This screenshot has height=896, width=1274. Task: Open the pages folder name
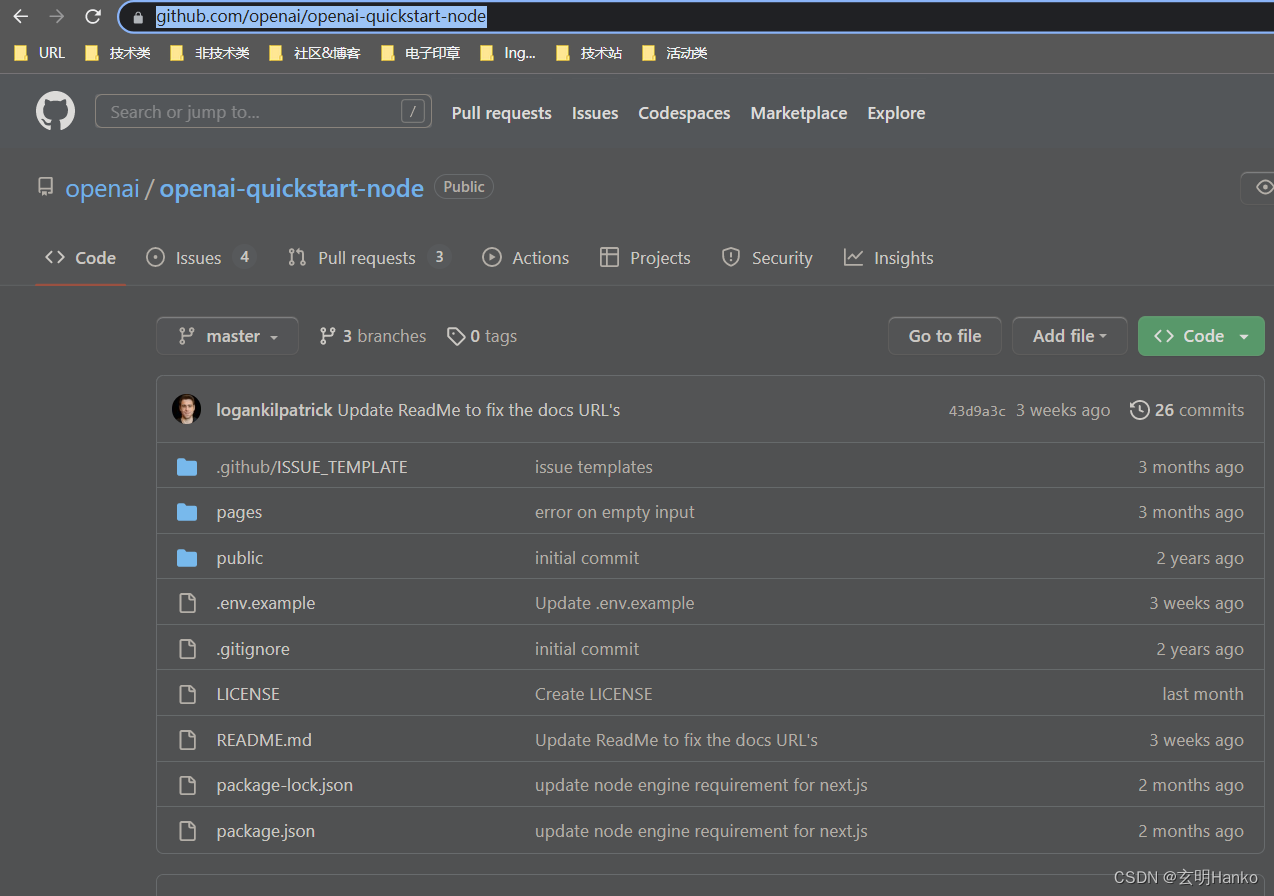coord(239,512)
